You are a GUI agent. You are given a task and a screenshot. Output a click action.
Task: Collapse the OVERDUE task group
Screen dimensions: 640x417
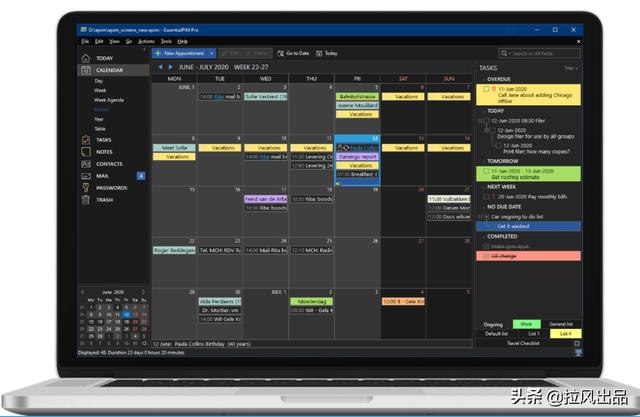[484, 79]
